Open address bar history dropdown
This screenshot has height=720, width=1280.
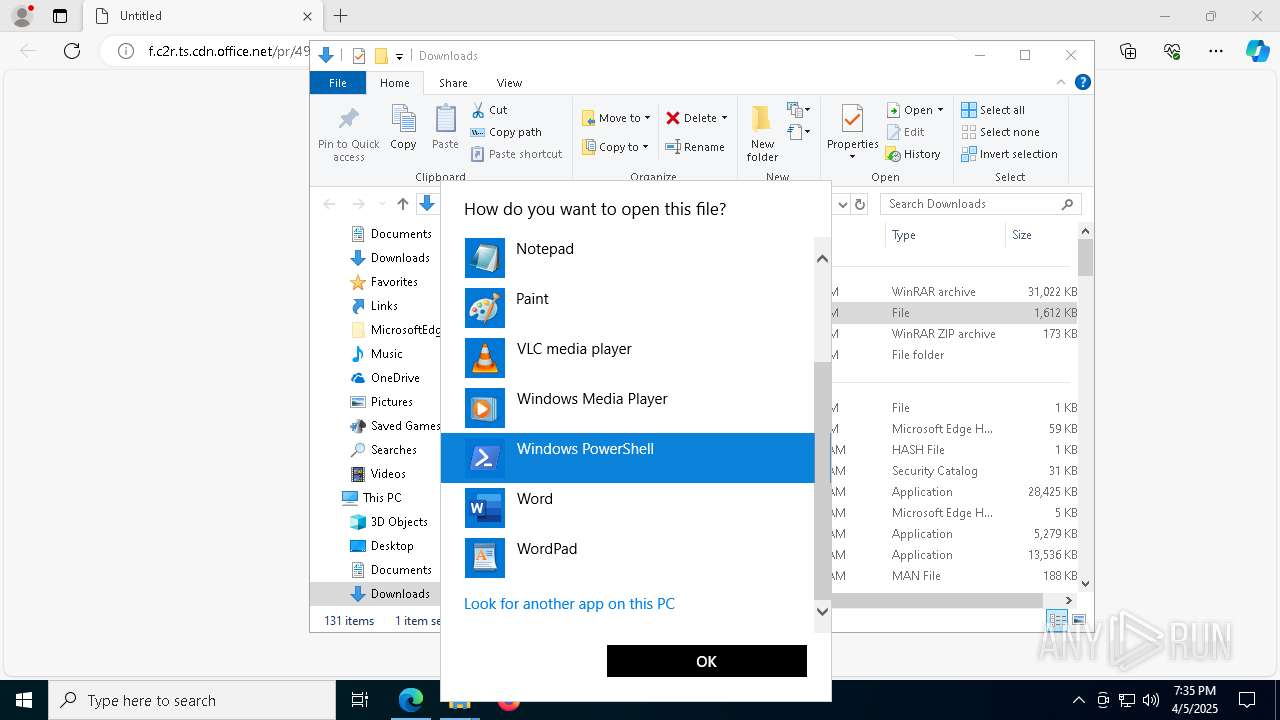843,204
